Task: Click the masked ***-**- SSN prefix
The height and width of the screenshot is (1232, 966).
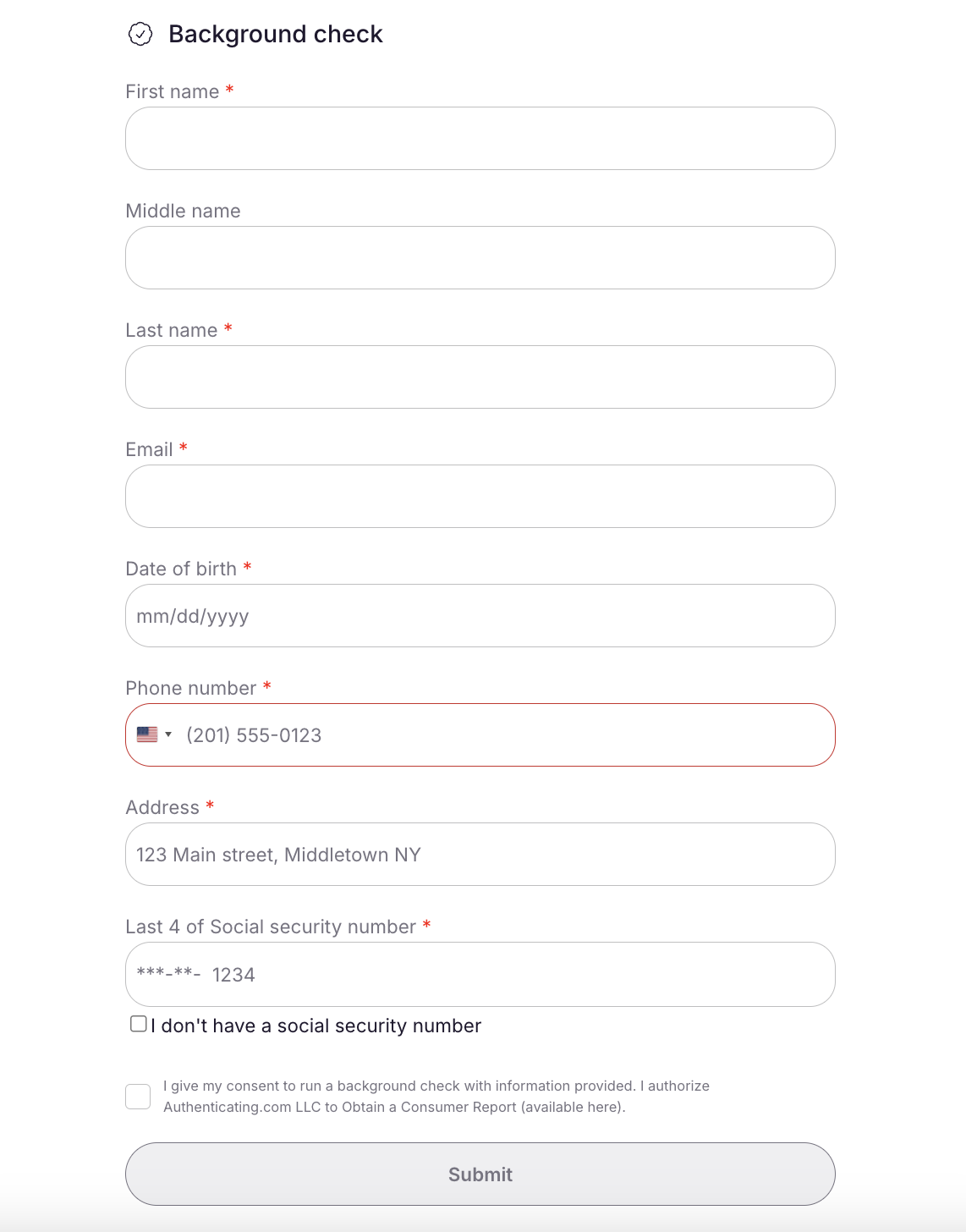Action: point(167,974)
